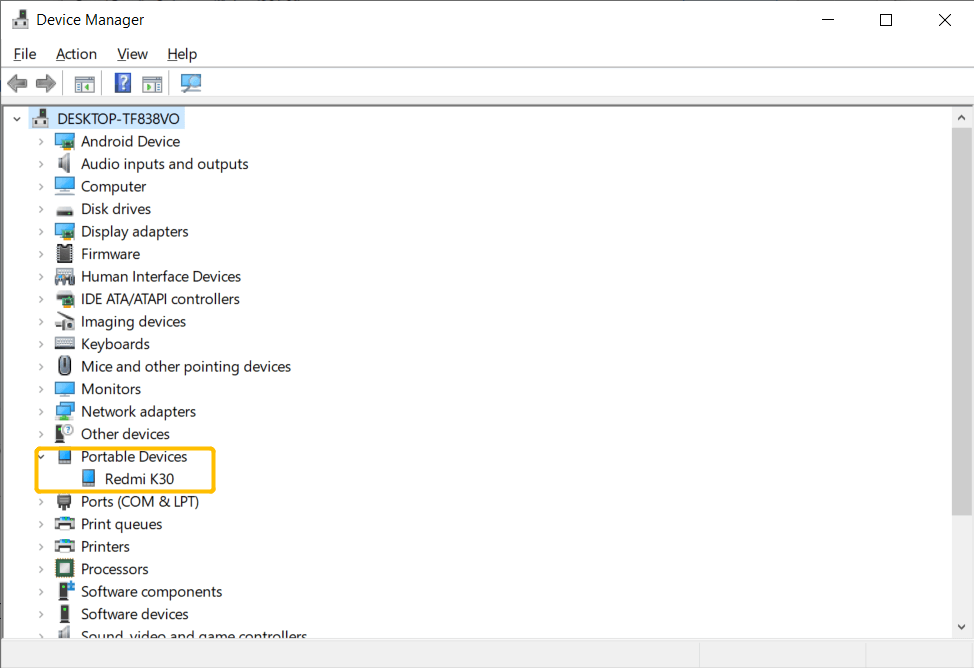
Task: Click the Redmi K30 device icon
Action: tap(89, 479)
